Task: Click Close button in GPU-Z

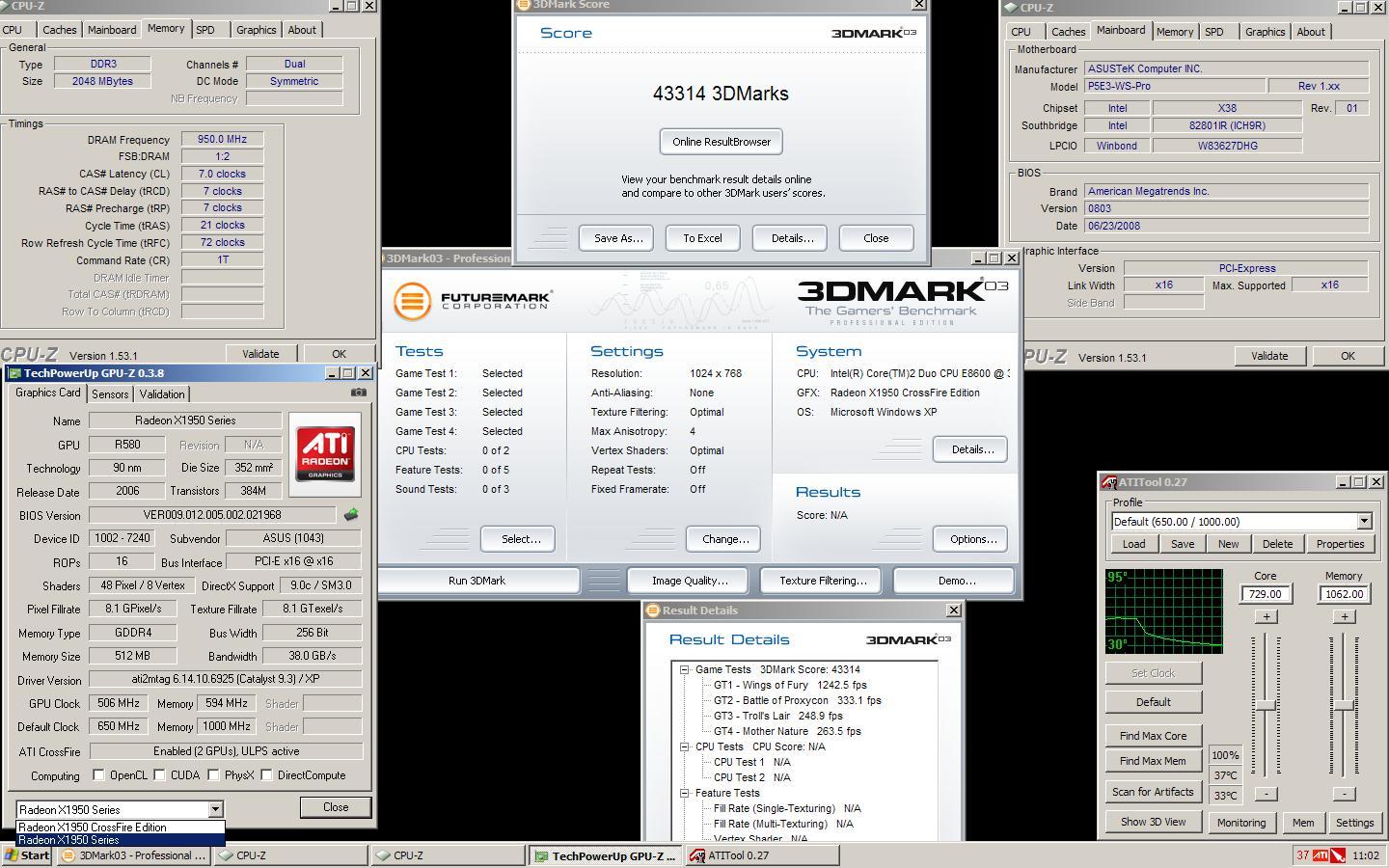Action: click(336, 807)
